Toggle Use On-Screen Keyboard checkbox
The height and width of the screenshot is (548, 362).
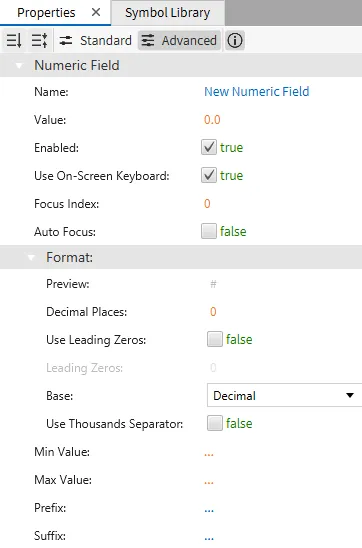coord(209,175)
